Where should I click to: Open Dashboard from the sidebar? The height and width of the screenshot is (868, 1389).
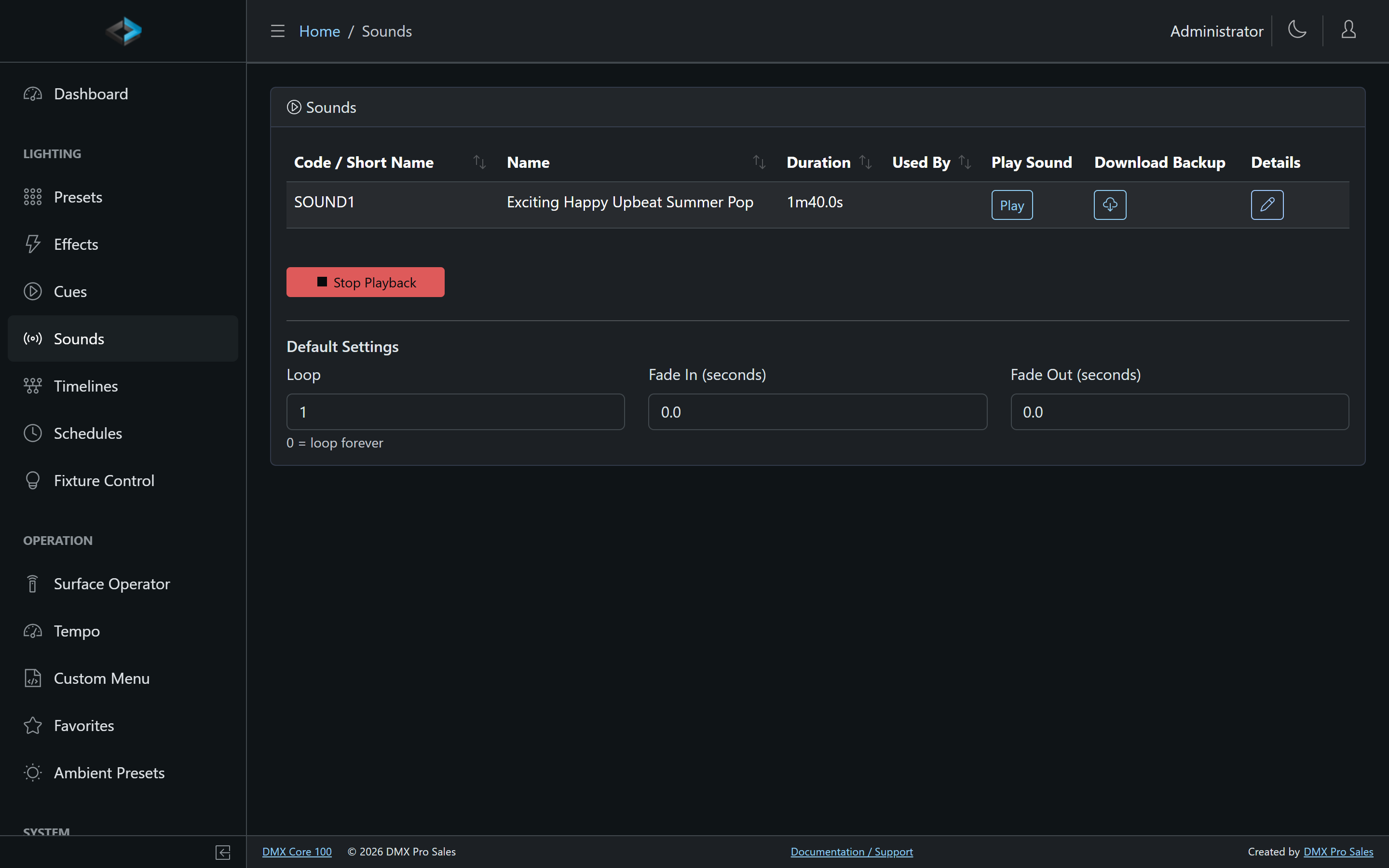[123, 94]
